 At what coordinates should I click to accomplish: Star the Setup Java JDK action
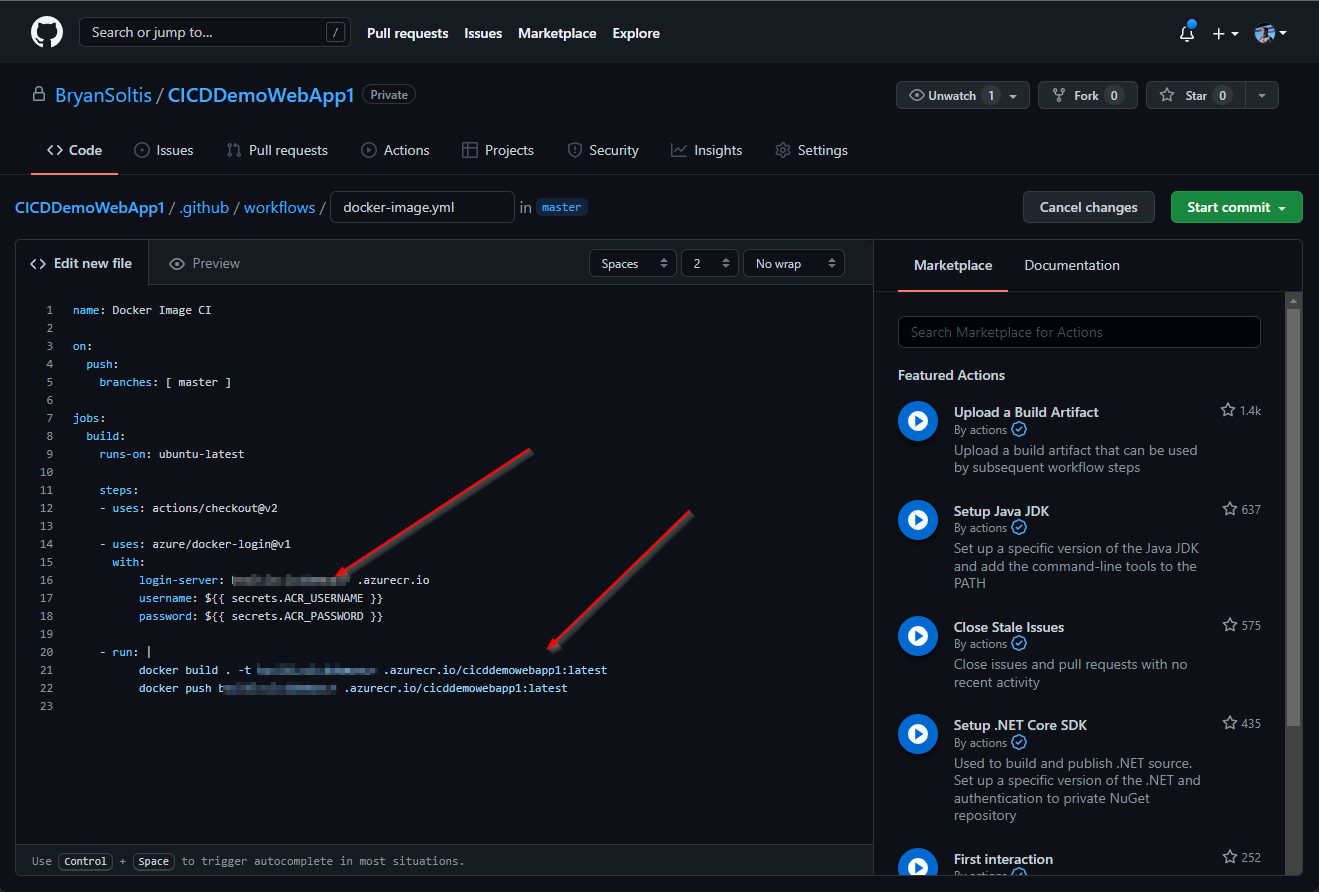[1229, 509]
